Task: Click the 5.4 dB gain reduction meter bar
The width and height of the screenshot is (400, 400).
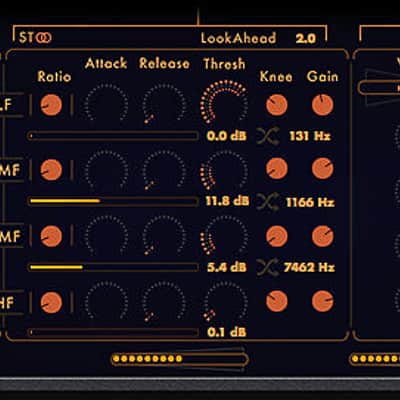Action: click(x=113, y=267)
